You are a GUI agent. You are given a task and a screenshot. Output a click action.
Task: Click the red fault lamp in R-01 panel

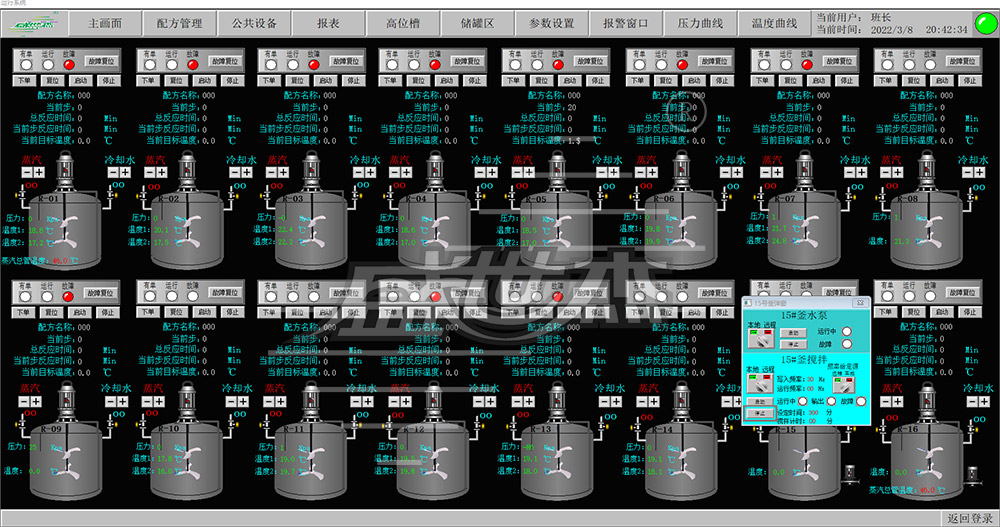coord(69,64)
